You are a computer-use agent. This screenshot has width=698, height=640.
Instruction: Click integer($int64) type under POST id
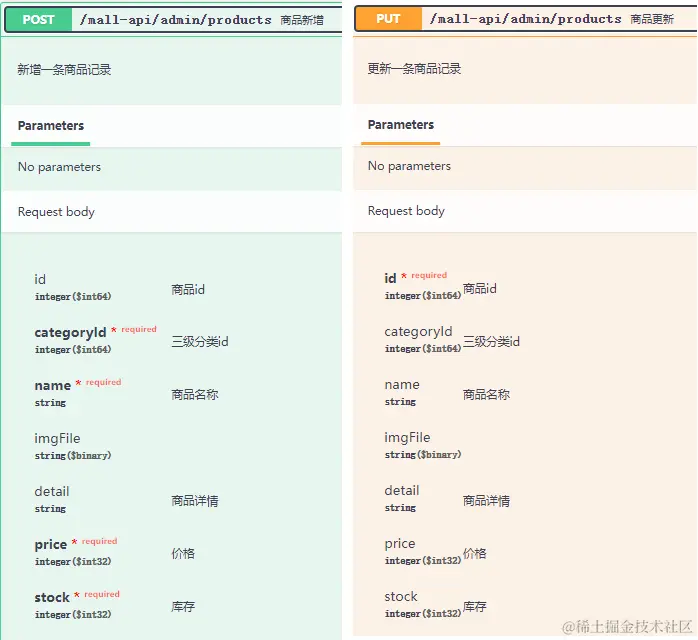pos(73,297)
